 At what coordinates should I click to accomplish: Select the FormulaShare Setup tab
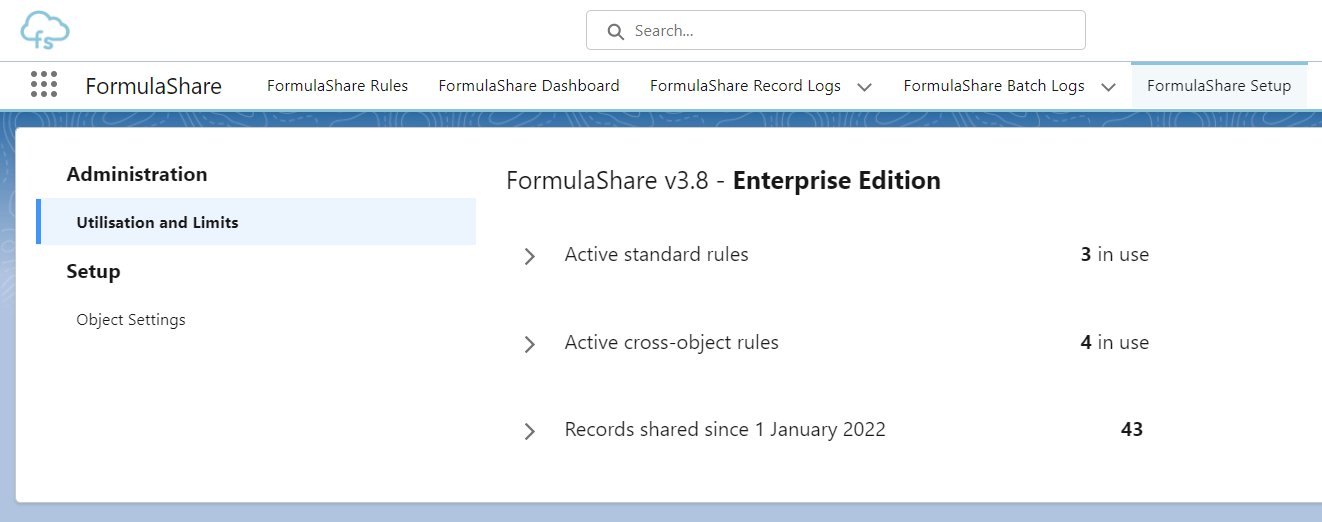[1218, 86]
